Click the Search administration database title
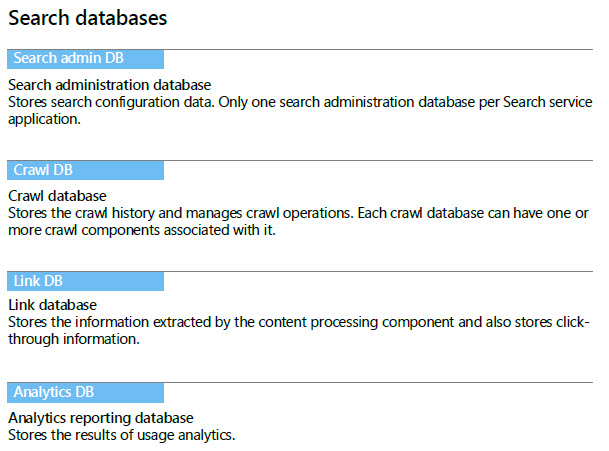 coord(110,85)
